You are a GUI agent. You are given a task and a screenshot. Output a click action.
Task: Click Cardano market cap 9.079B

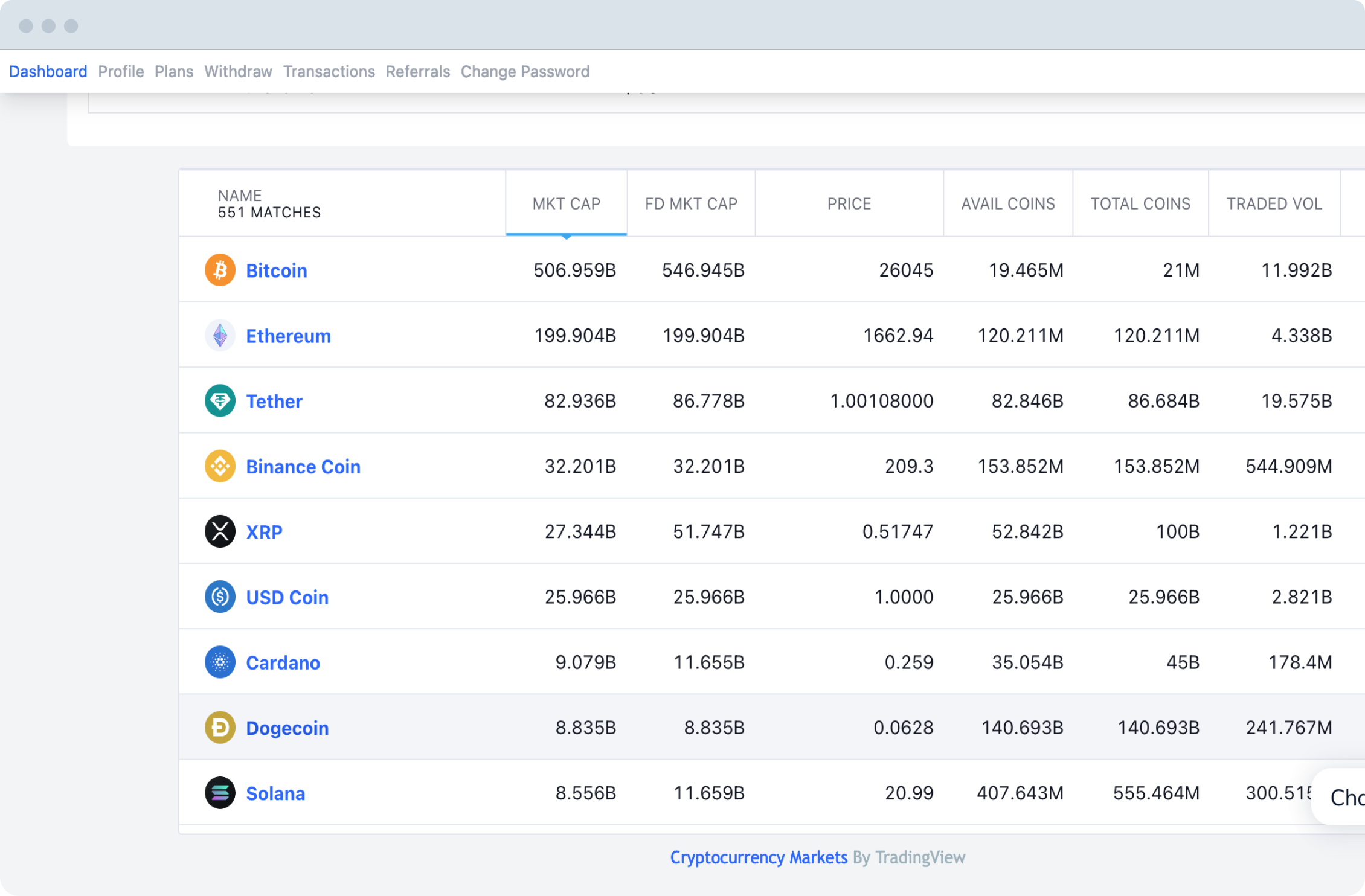click(586, 662)
